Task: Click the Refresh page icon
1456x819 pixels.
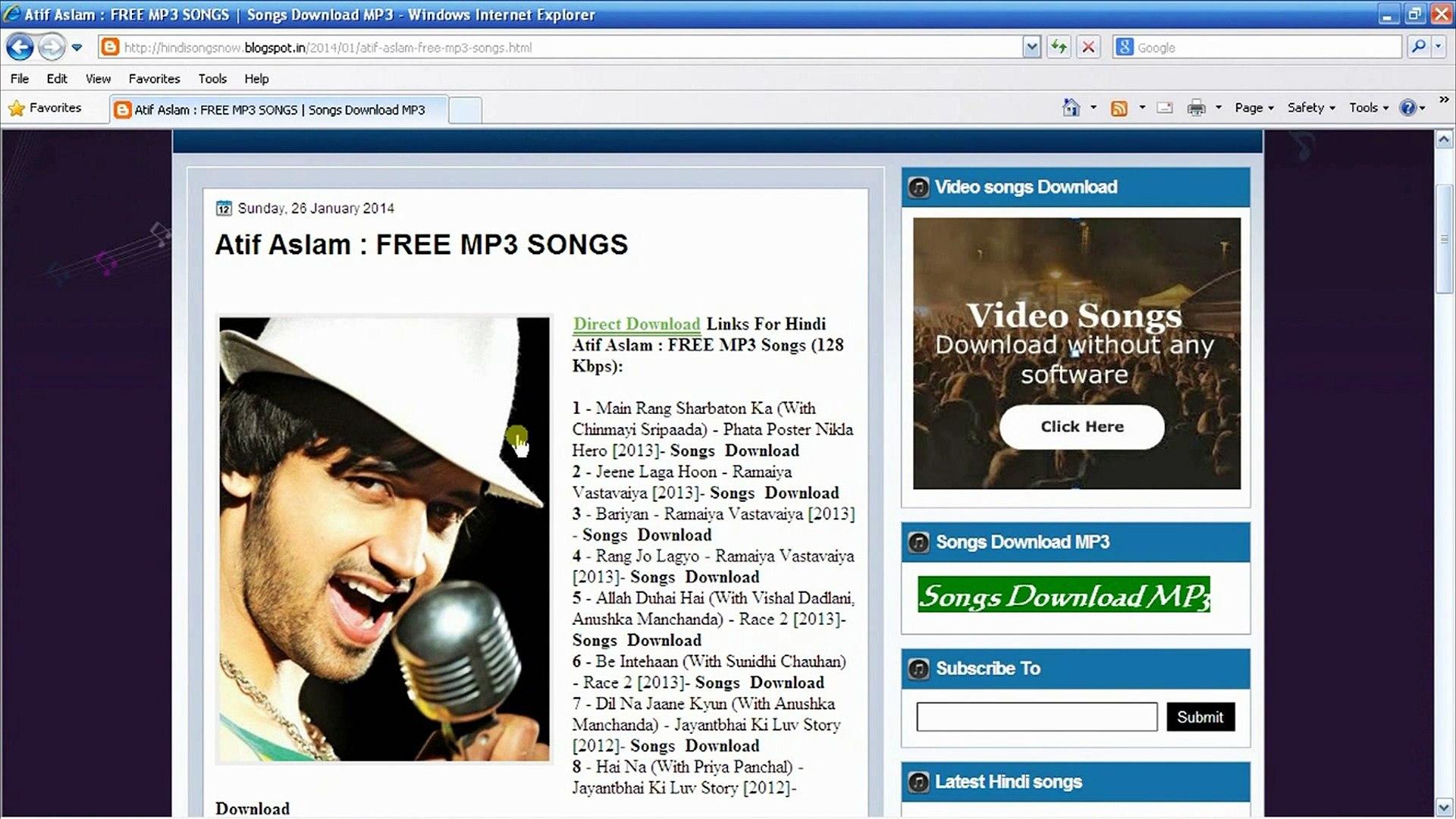Action: [x=1059, y=47]
